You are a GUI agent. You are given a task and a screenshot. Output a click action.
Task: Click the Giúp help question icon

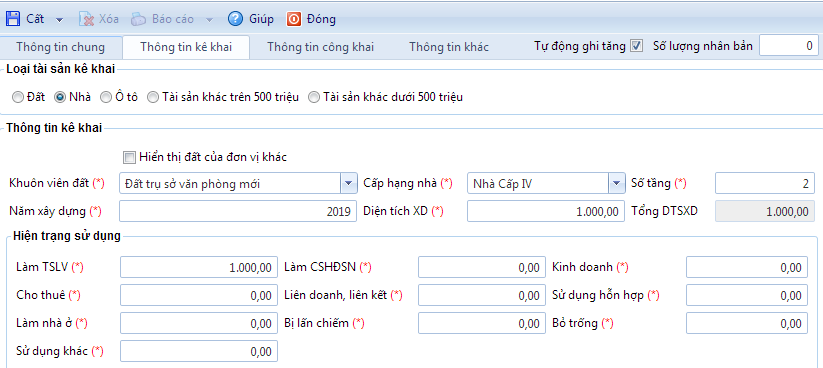pyautogui.click(x=235, y=19)
